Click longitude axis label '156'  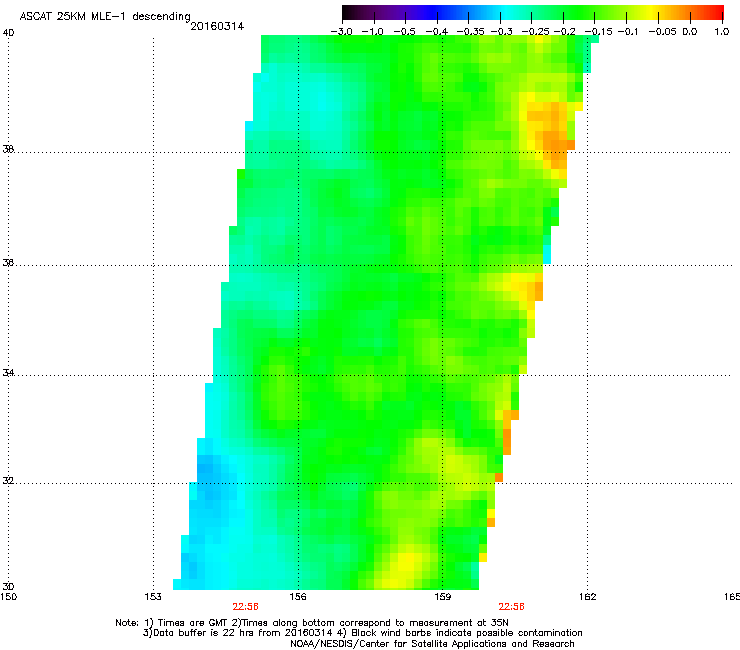pyautogui.click(x=298, y=597)
